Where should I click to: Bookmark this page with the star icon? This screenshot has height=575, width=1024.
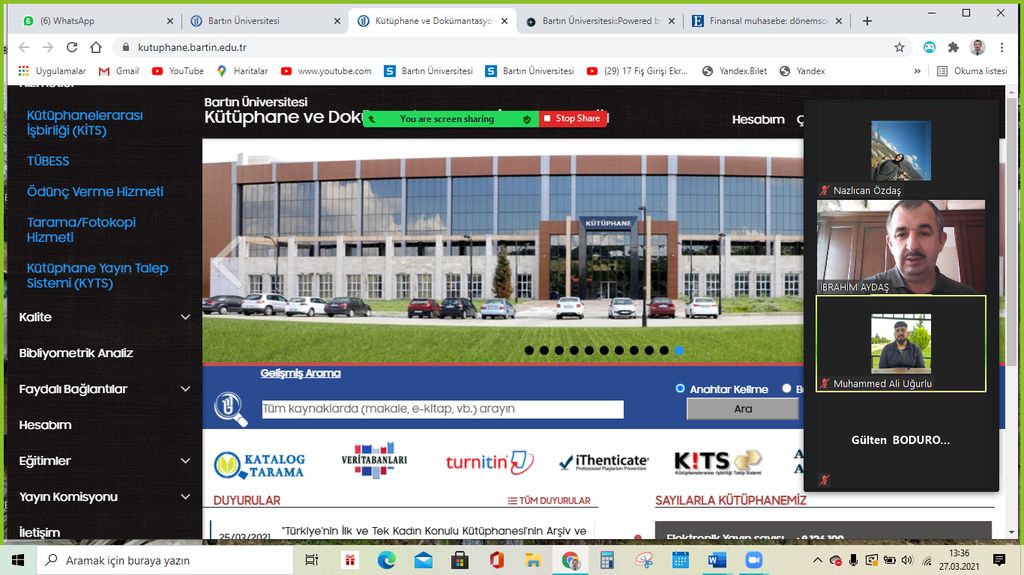899,47
